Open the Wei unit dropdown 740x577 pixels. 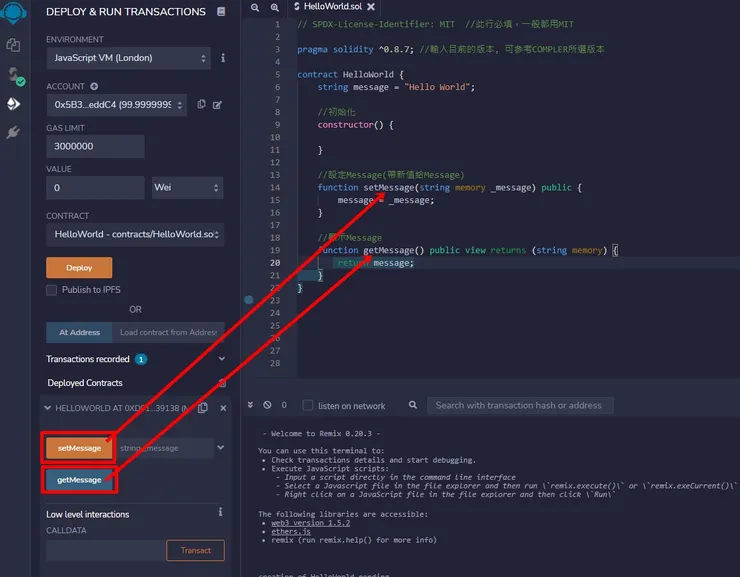click(187, 187)
